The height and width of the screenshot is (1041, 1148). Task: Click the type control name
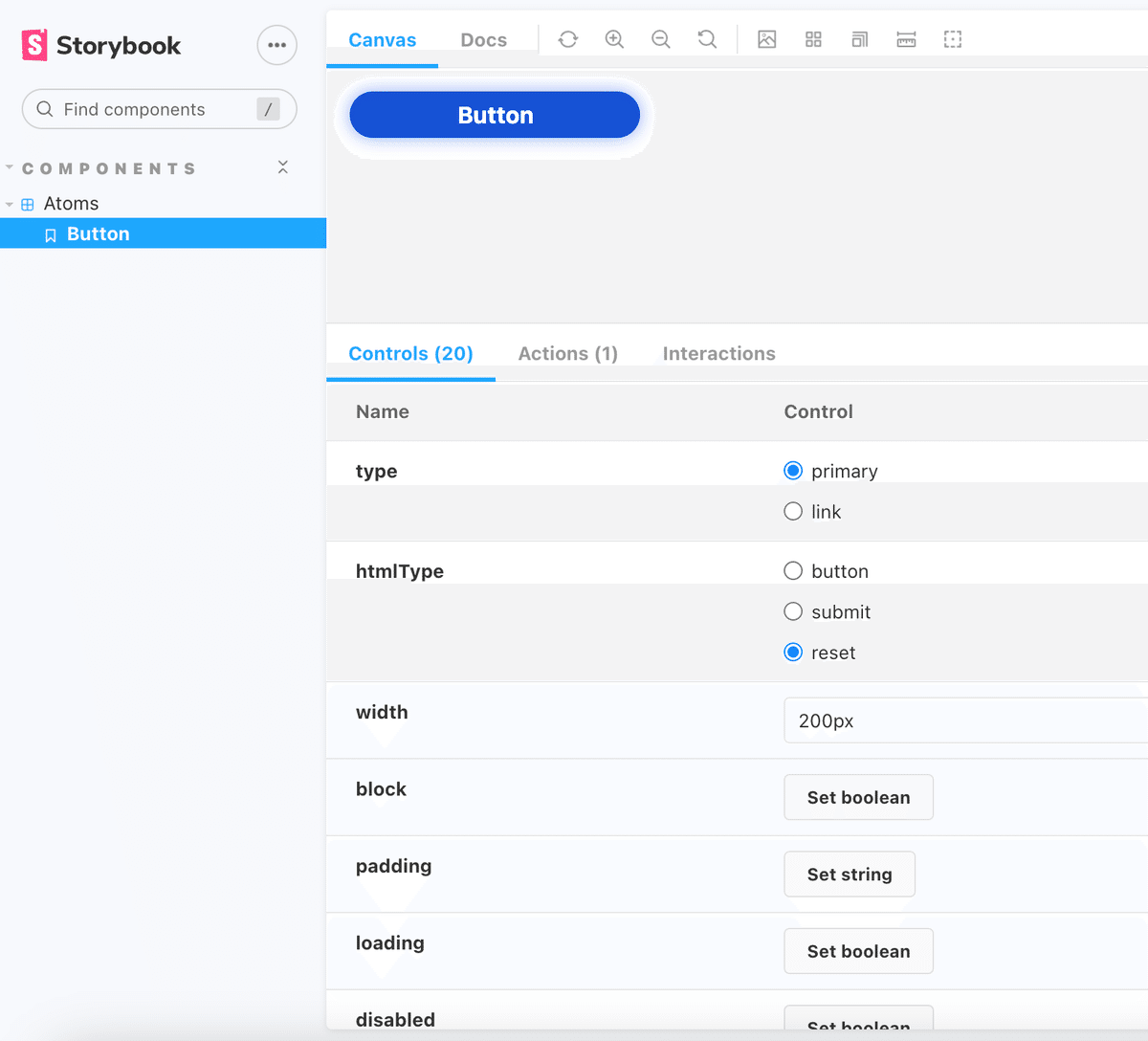pos(376,471)
